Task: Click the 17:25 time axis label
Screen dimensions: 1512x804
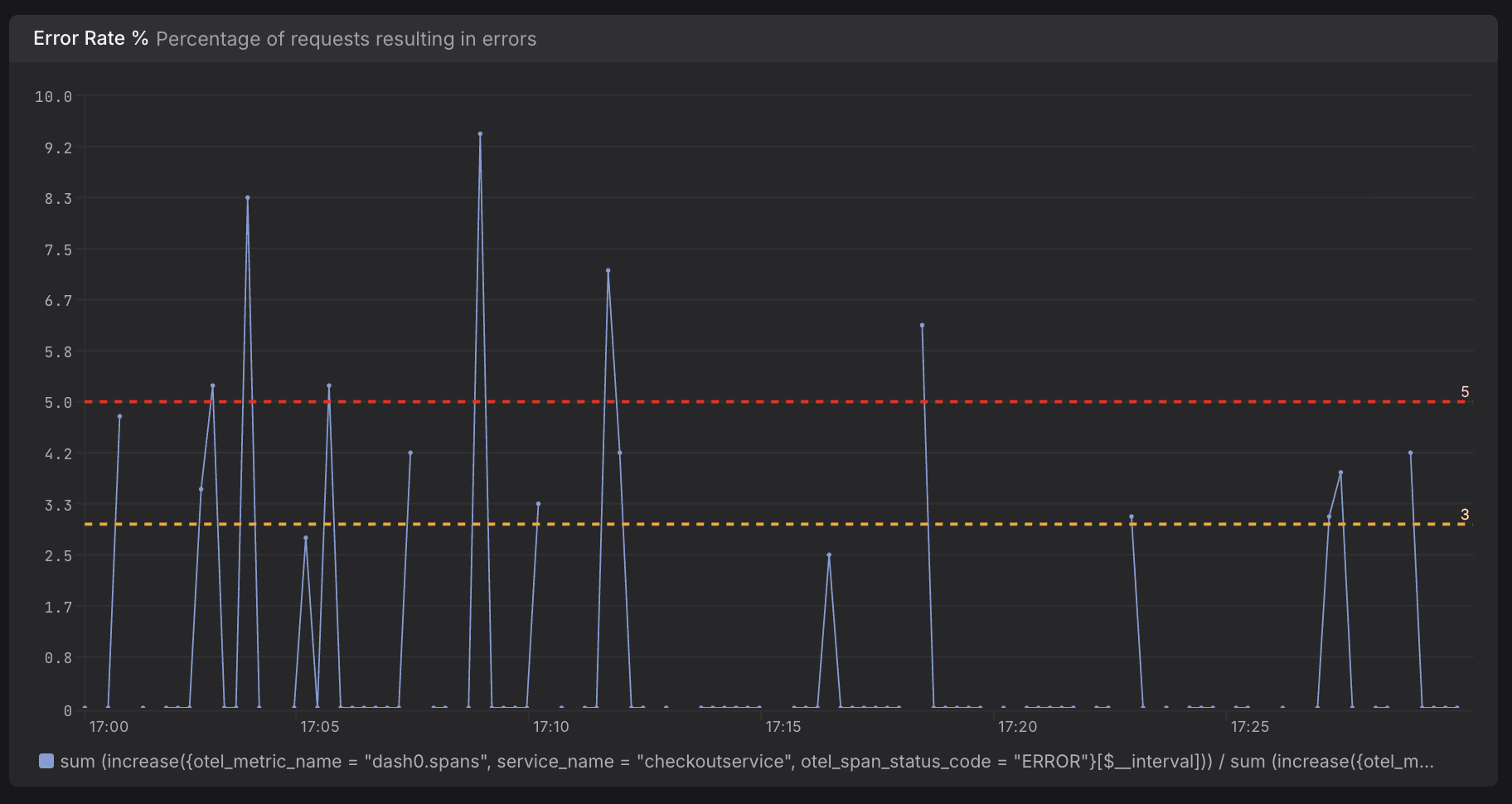Action: coord(1249,727)
